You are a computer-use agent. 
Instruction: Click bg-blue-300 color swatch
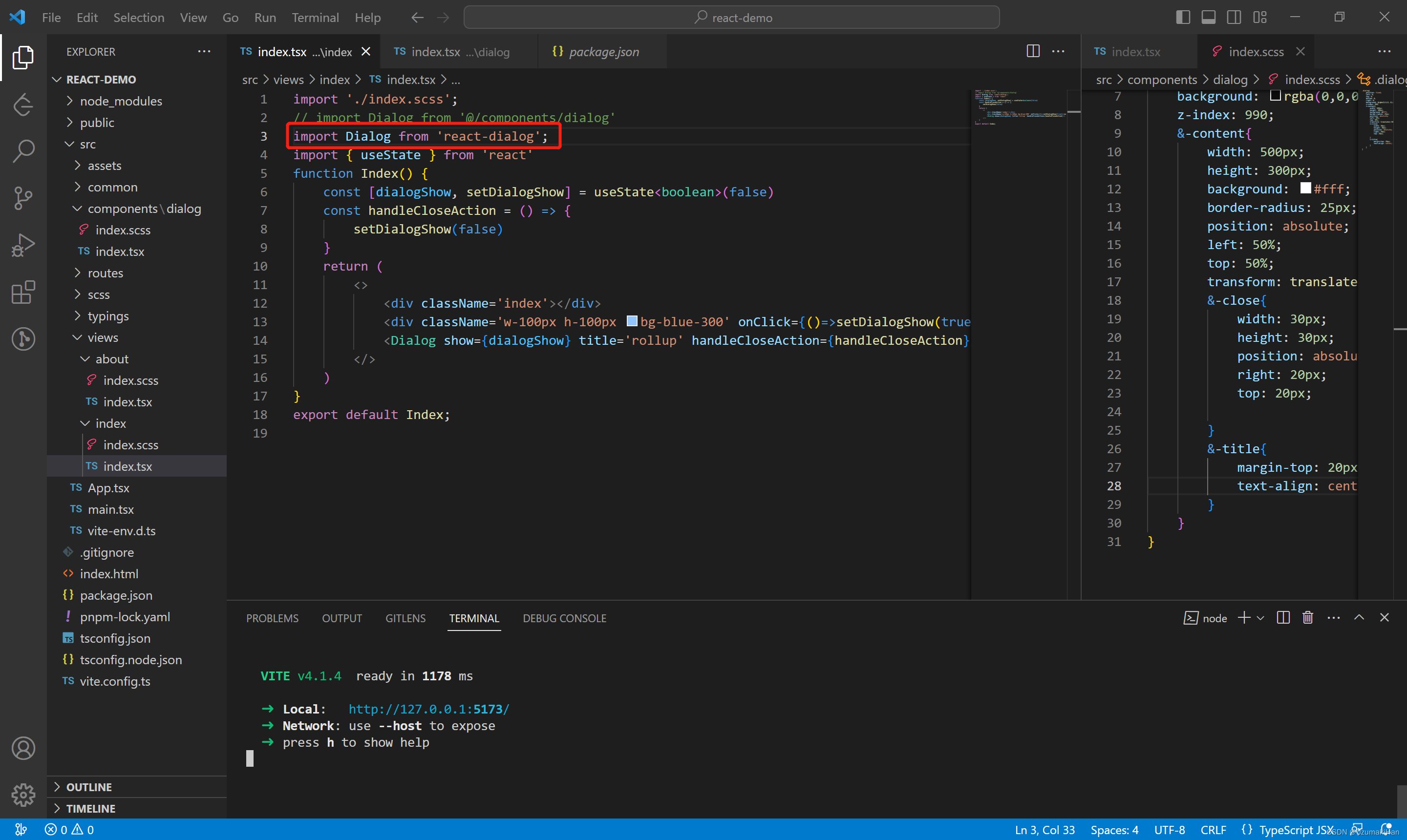[x=632, y=321]
